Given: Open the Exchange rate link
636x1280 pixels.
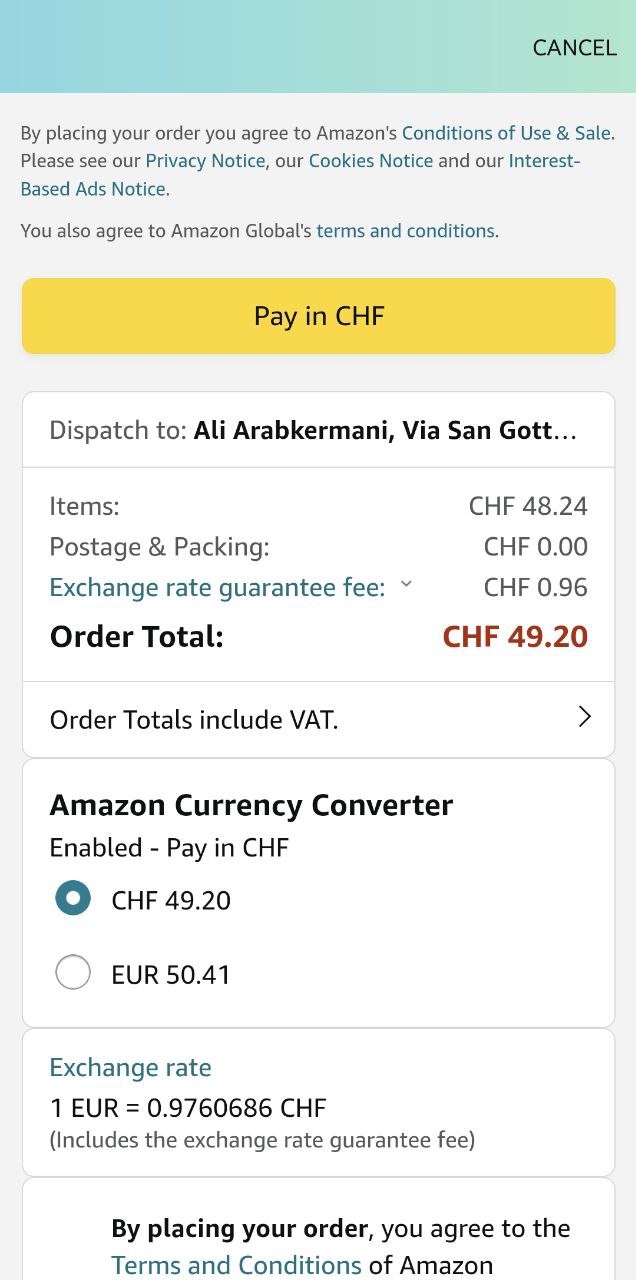Looking at the screenshot, I should tap(130, 1068).
